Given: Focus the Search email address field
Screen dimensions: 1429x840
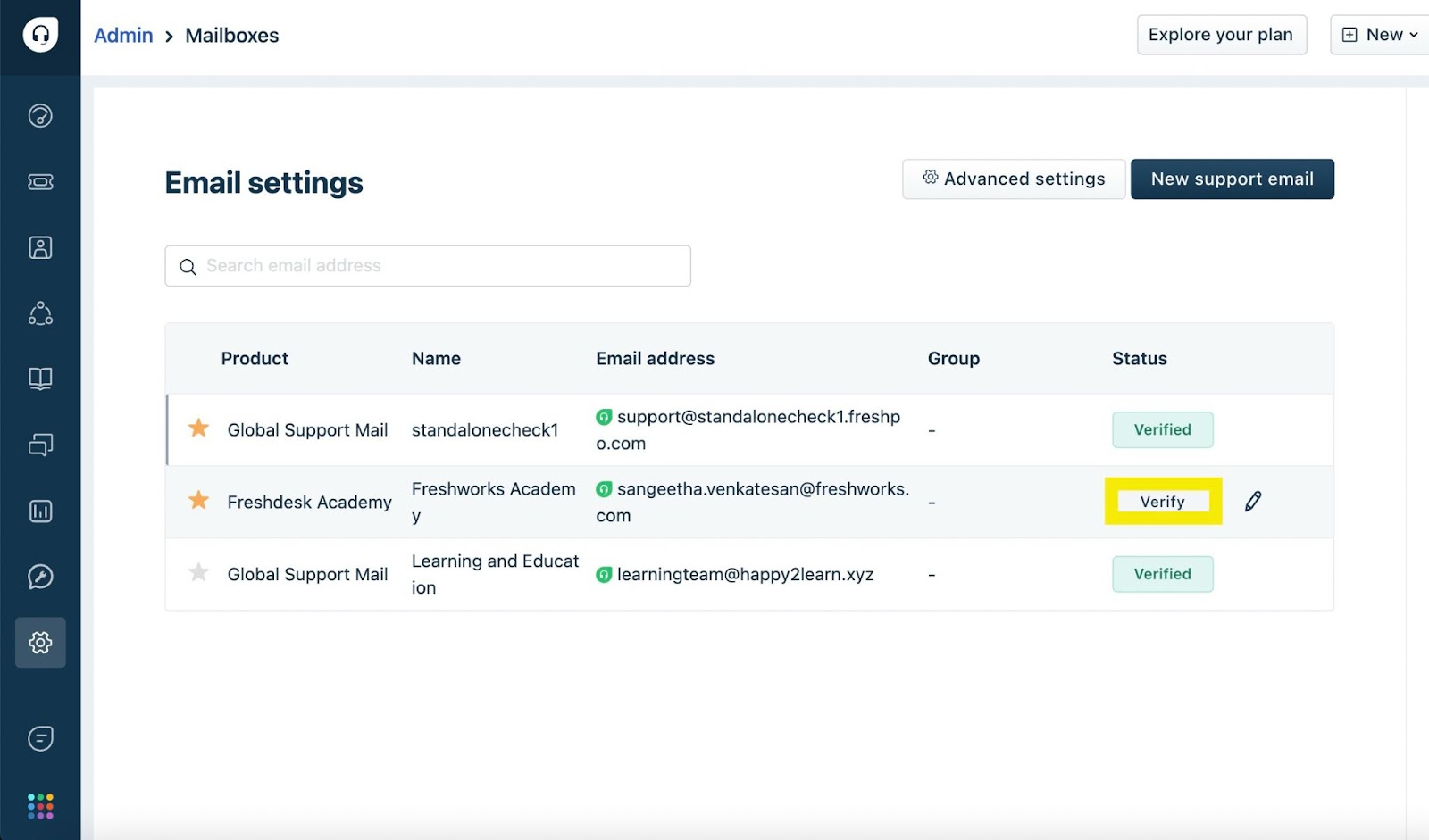Looking at the screenshot, I should [x=428, y=266].
